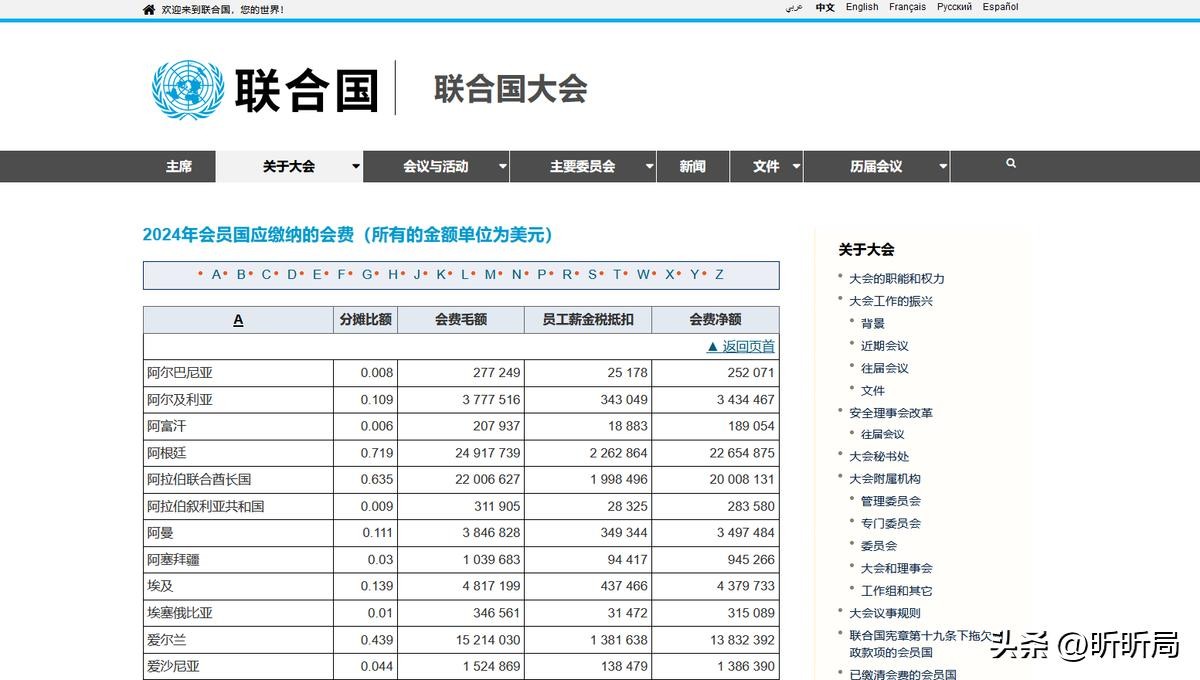Open the 主要委员会 dropdown arrow

click(x=649, y=167)
